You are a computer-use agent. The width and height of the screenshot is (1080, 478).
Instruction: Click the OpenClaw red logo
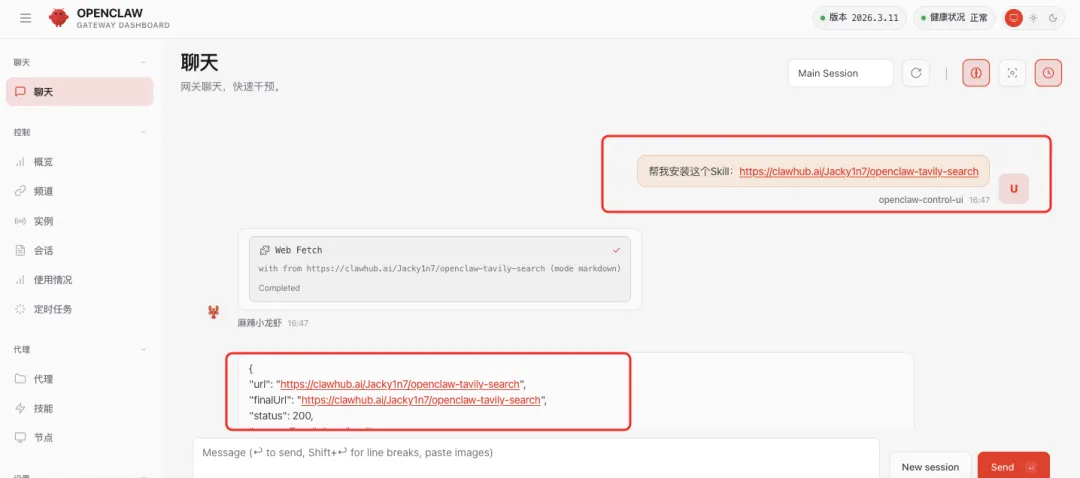click(x=59, y=18)
